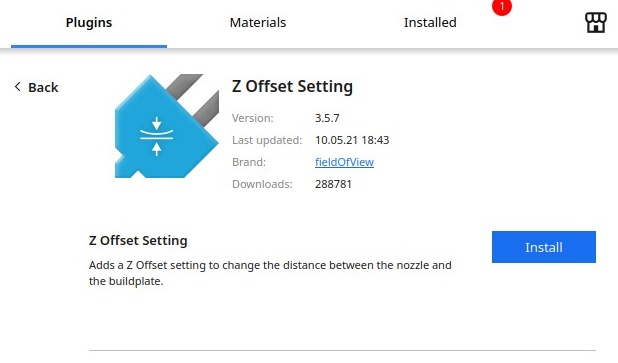Click the Last updated label
This screenshot has width=618, height=363.
click(x=267, y=140)
